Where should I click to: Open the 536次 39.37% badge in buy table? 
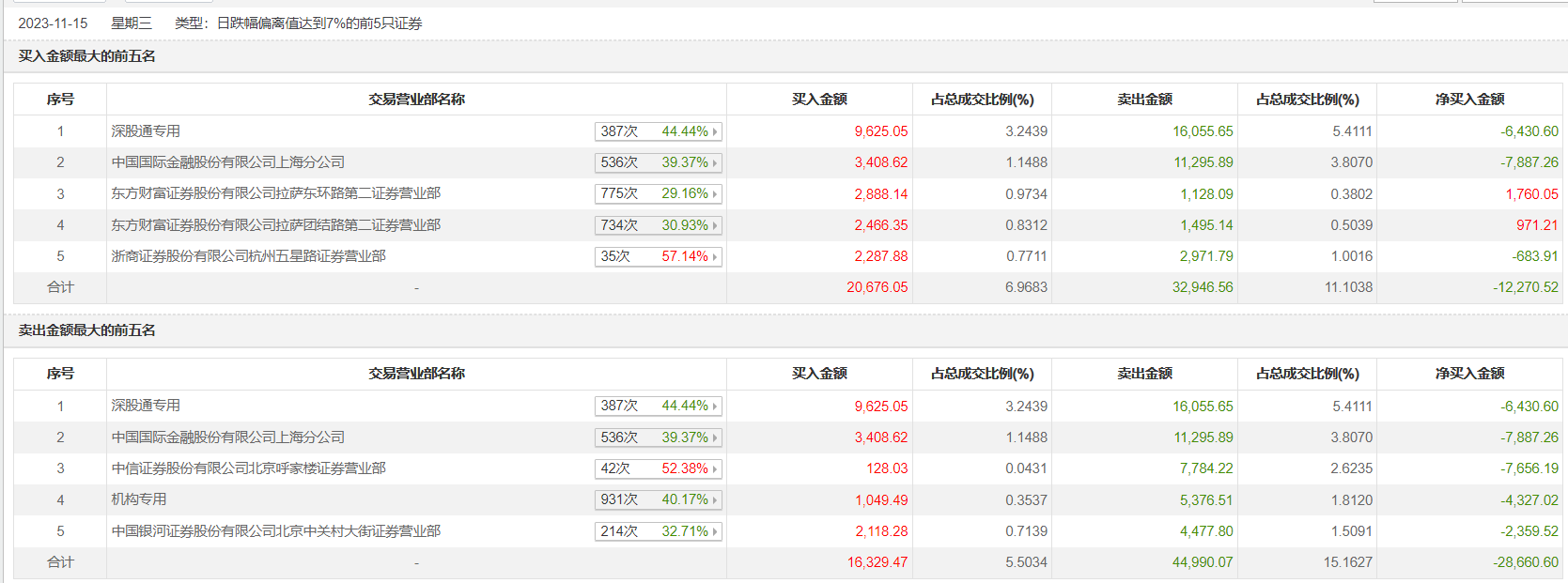[x=658, y=162]
